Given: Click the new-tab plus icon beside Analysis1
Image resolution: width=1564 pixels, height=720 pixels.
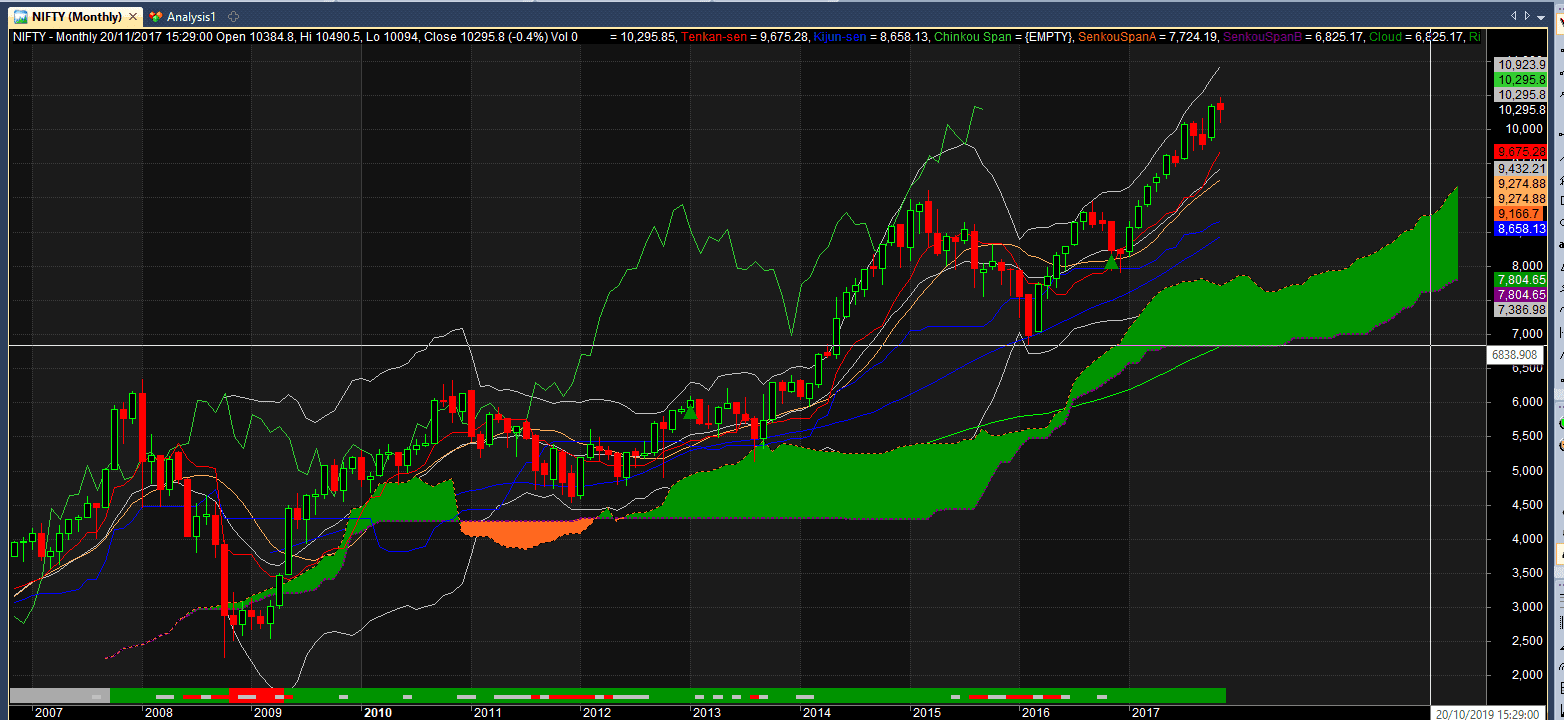Looking at the screenshot, I should click(232, 16).
